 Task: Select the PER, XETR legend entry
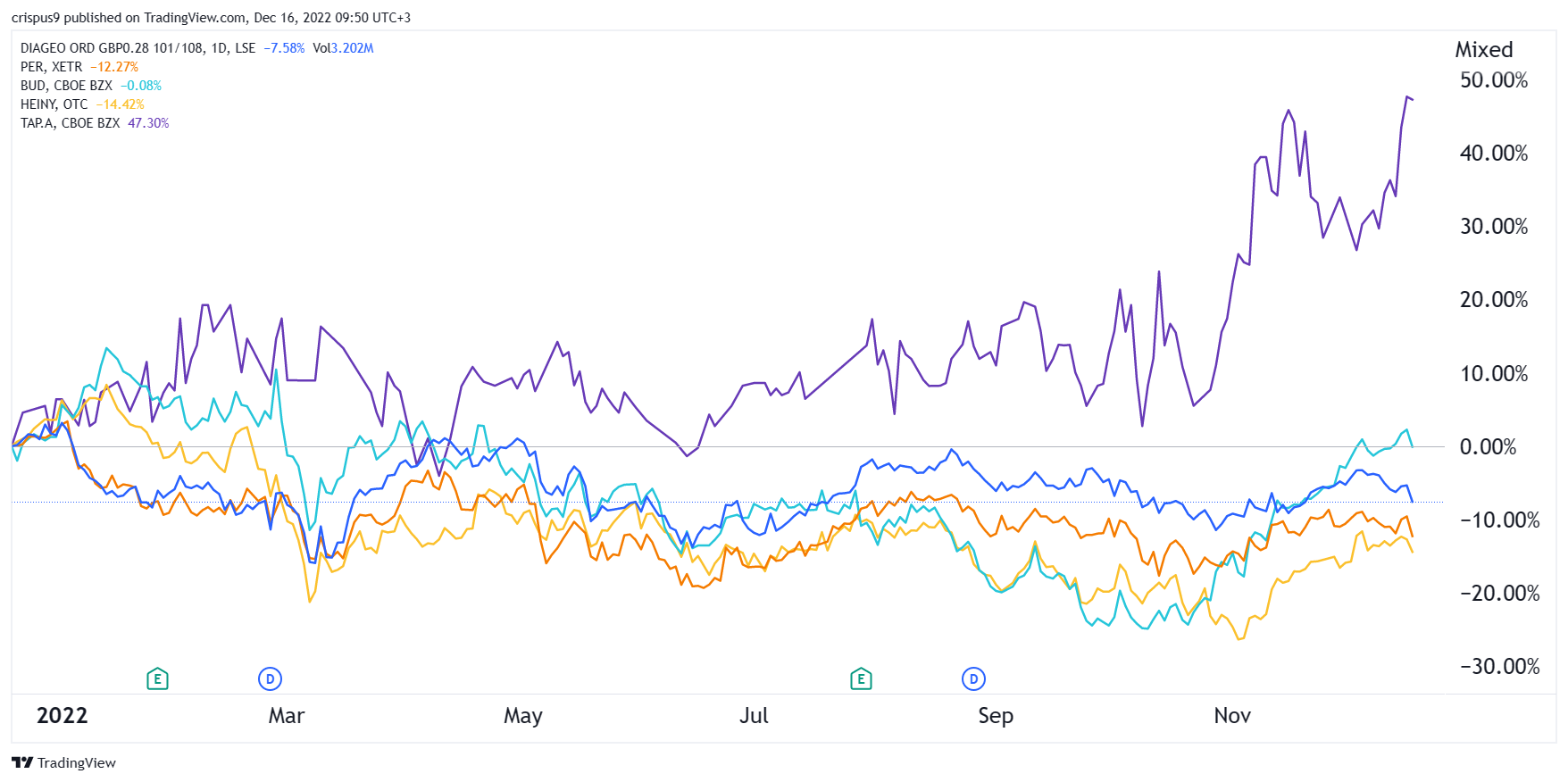coord(51,67)
